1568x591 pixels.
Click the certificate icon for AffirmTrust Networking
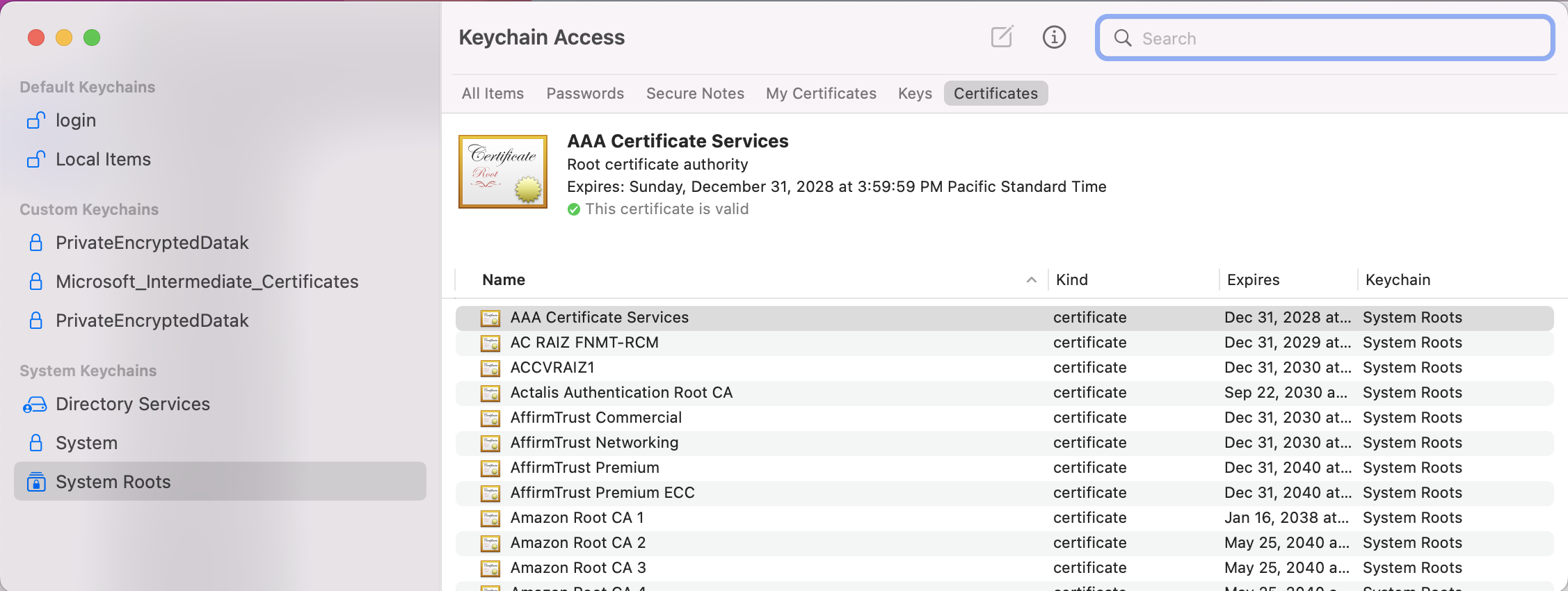pyautogui.click(x=490, y=443)
